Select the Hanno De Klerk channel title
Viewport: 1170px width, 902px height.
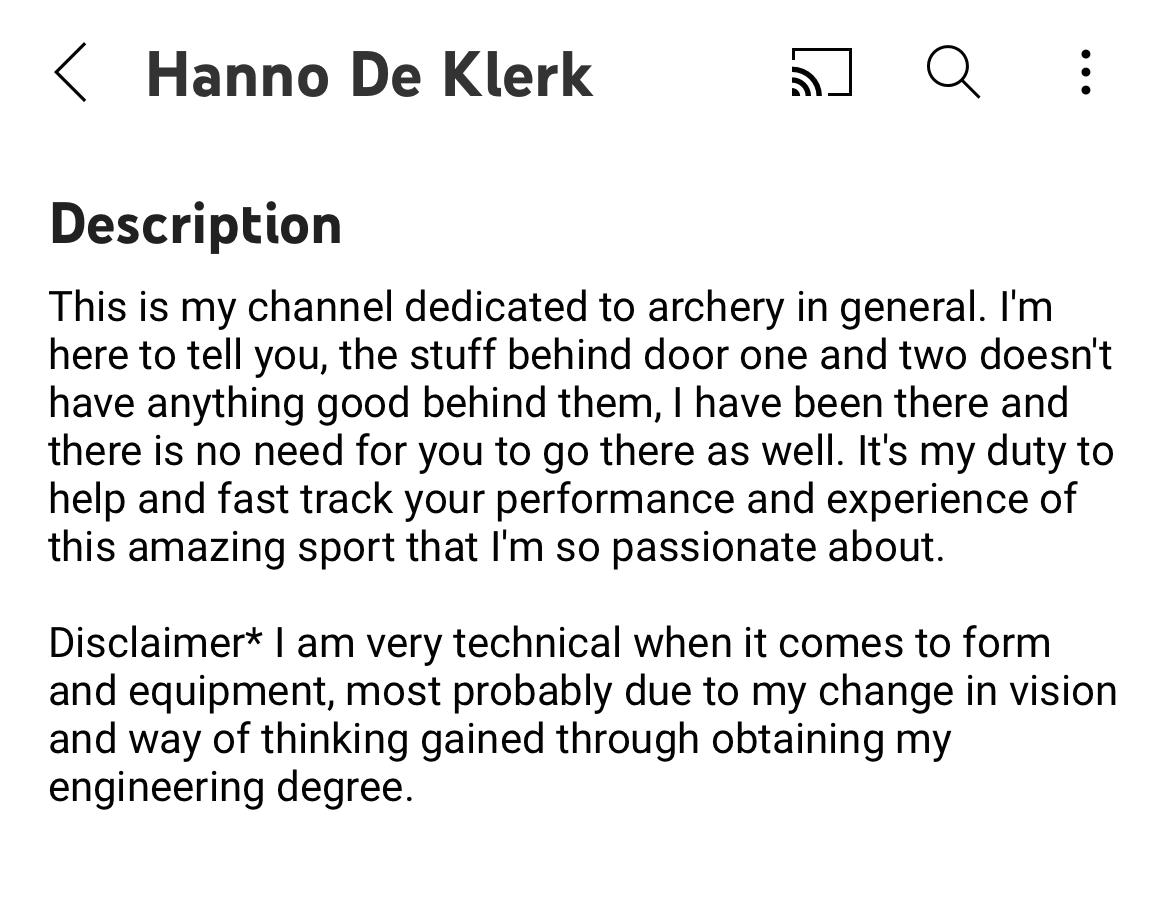coord(369,75)
